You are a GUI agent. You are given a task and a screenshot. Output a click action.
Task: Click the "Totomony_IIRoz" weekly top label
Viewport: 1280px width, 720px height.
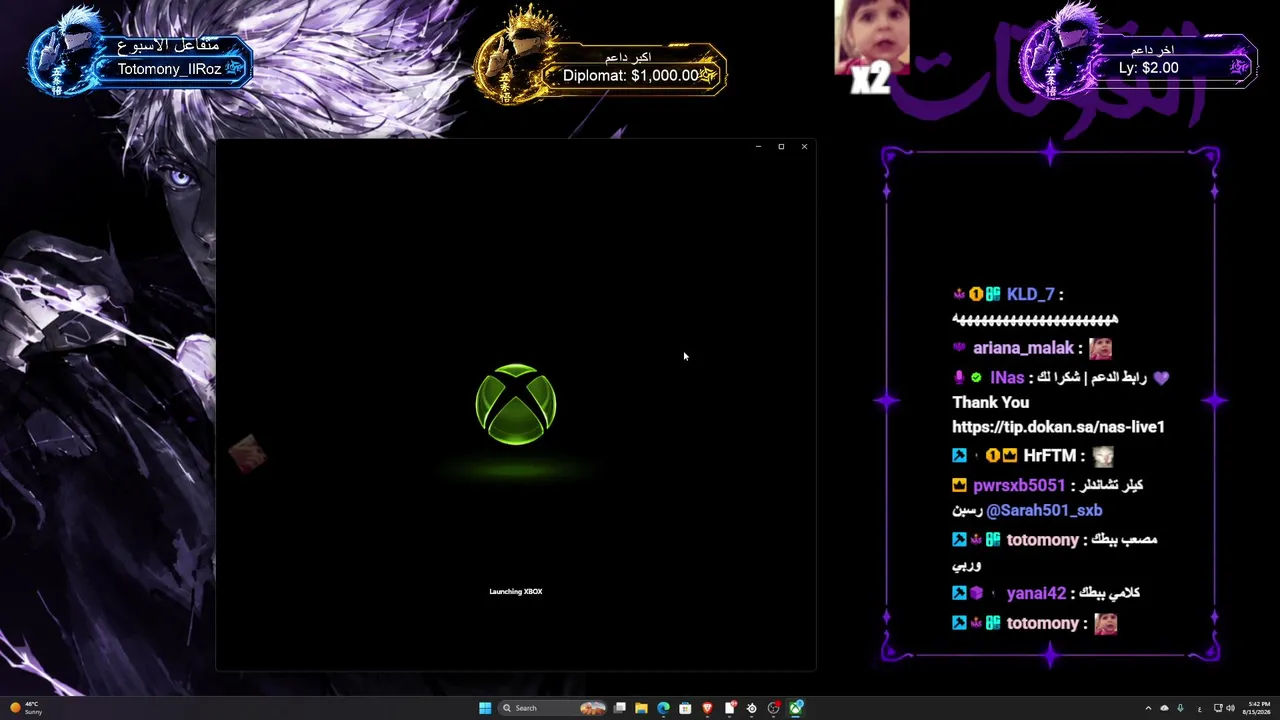[169, 69]
